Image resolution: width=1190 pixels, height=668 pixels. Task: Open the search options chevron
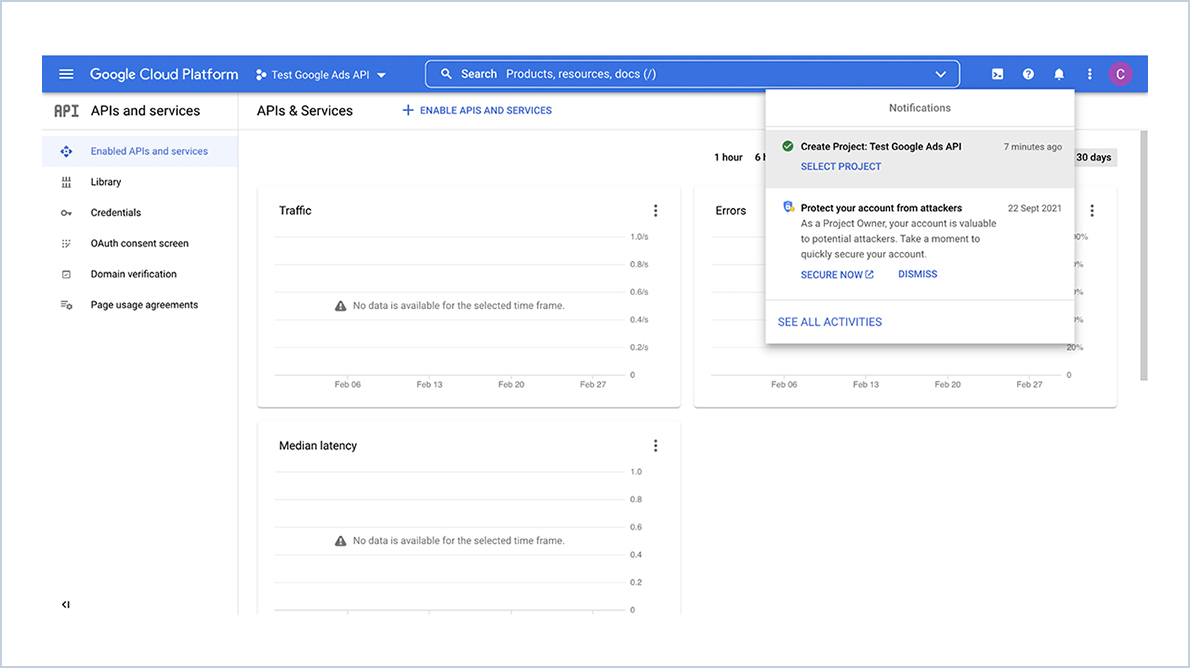click(940, 73)
